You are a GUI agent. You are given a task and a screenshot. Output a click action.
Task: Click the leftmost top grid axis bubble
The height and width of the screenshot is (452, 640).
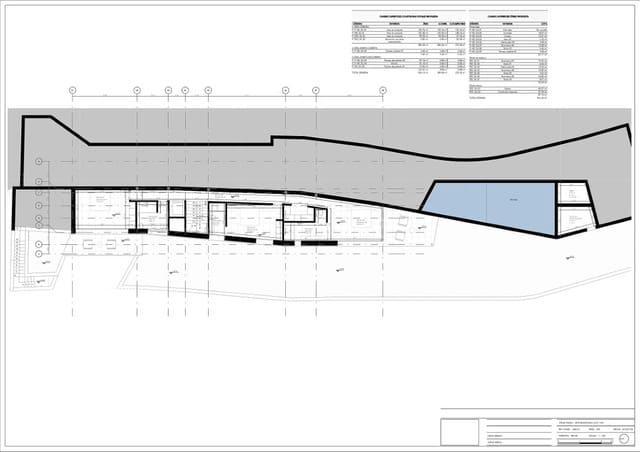point(72,90)
